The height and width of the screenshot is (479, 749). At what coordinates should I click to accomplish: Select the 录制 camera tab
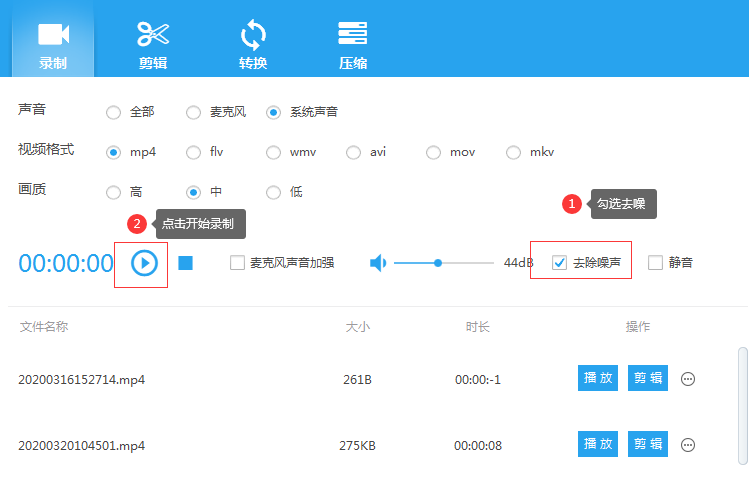pos(53,43)
